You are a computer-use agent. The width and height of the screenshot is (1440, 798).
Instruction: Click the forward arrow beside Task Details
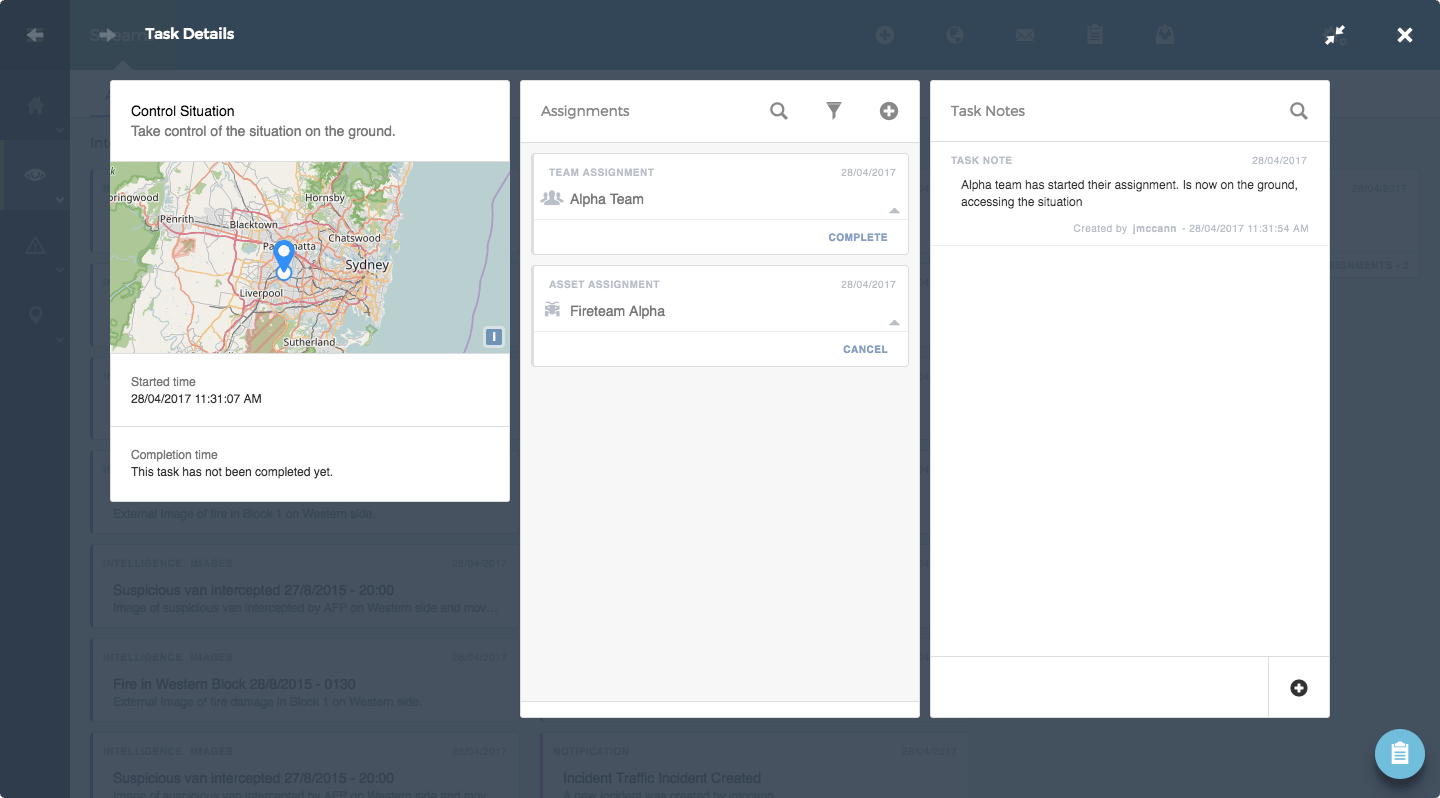pos(107,35)
